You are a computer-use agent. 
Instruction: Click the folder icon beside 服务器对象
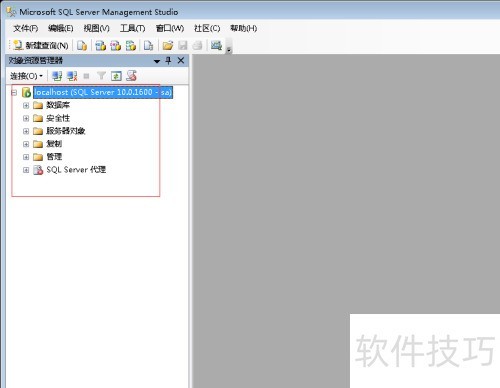pos(38,131)
